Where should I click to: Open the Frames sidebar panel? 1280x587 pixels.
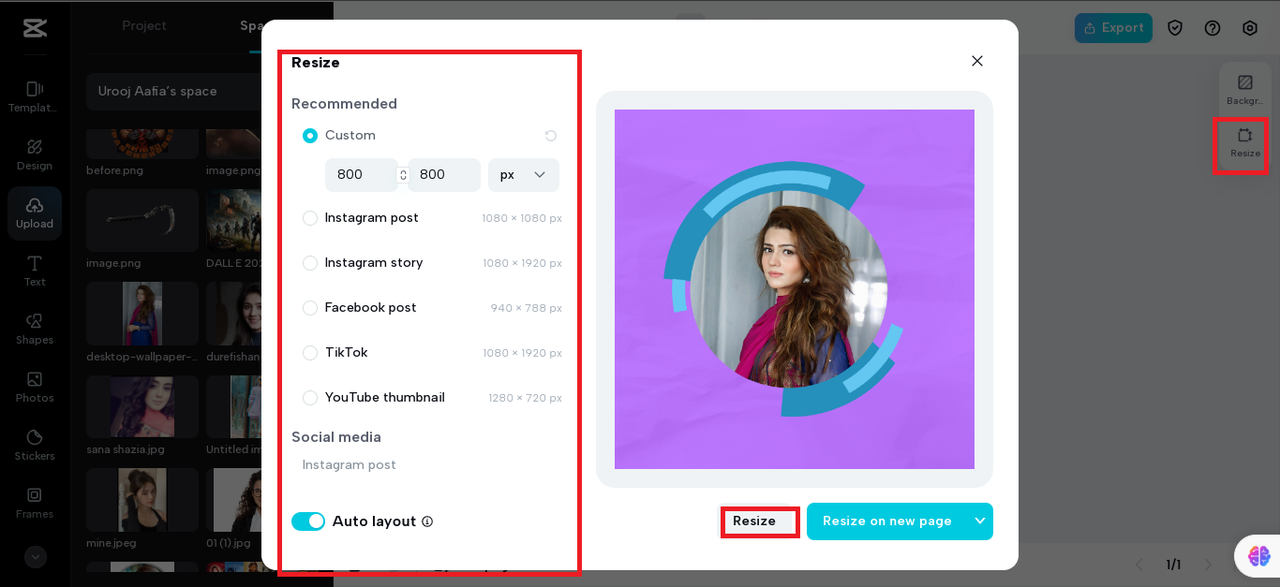(x=34, y=503)
